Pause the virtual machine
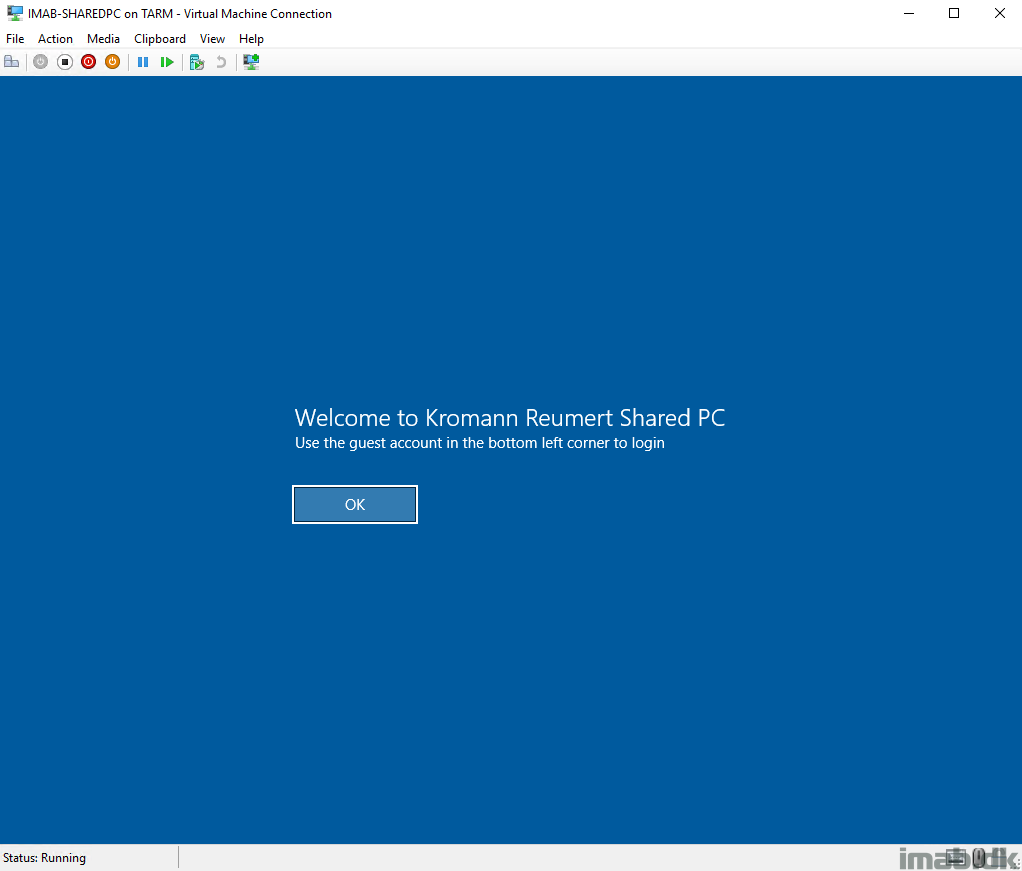Screen dimensions: 1022x871 click(143, 62)
